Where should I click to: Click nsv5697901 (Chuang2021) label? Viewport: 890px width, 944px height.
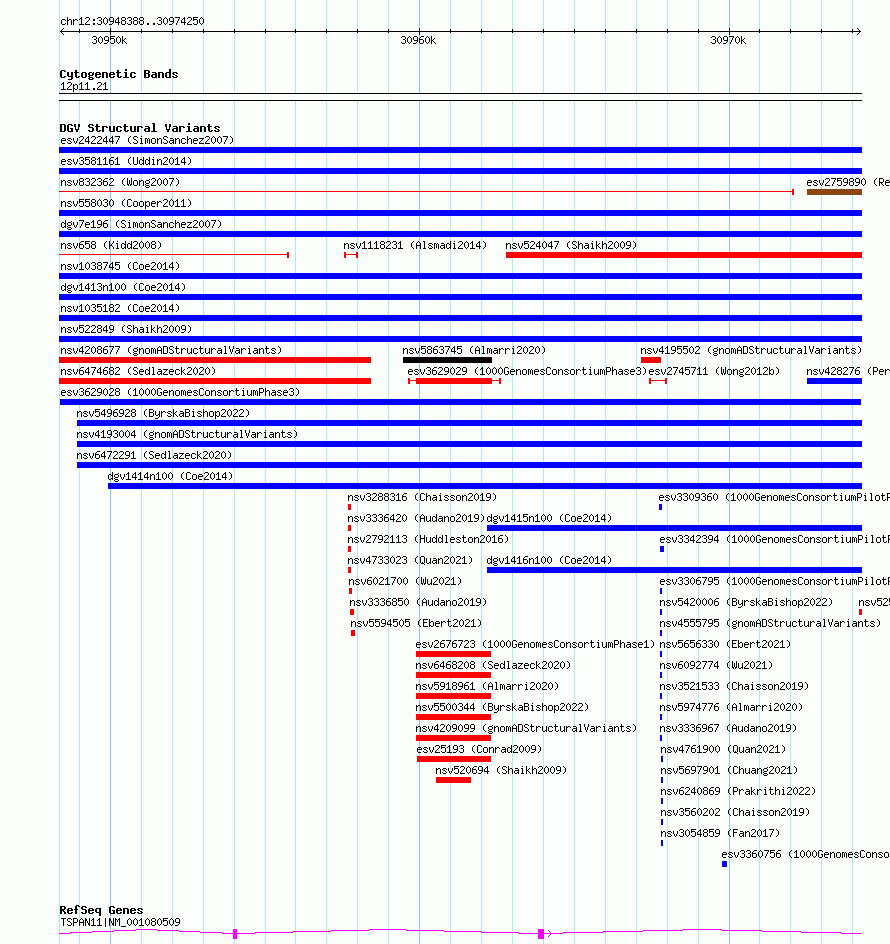pyautogui.click(x=729, y=771)
